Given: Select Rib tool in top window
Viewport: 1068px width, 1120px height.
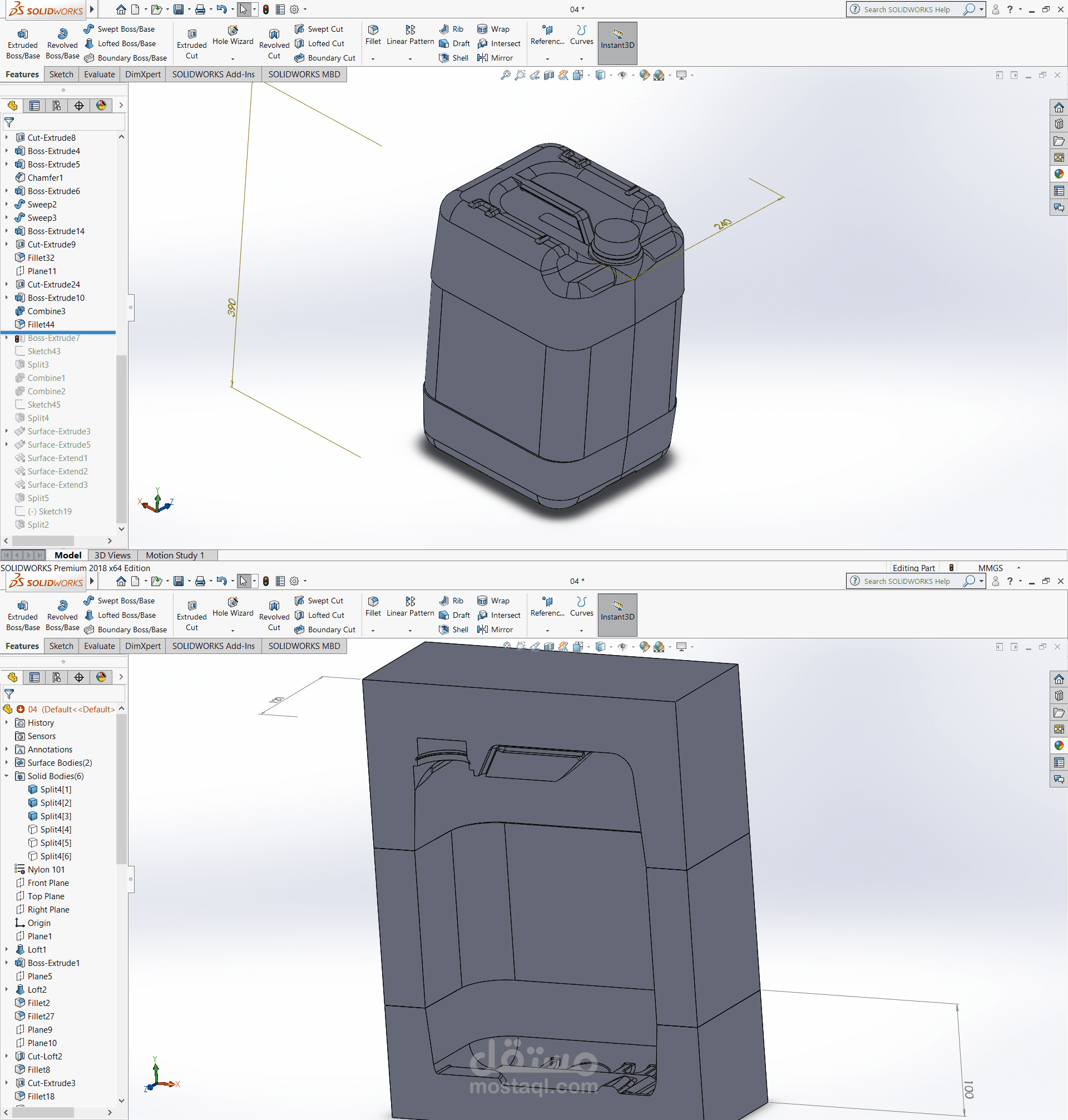Looking at the screenshot, I should coord(452,29).
